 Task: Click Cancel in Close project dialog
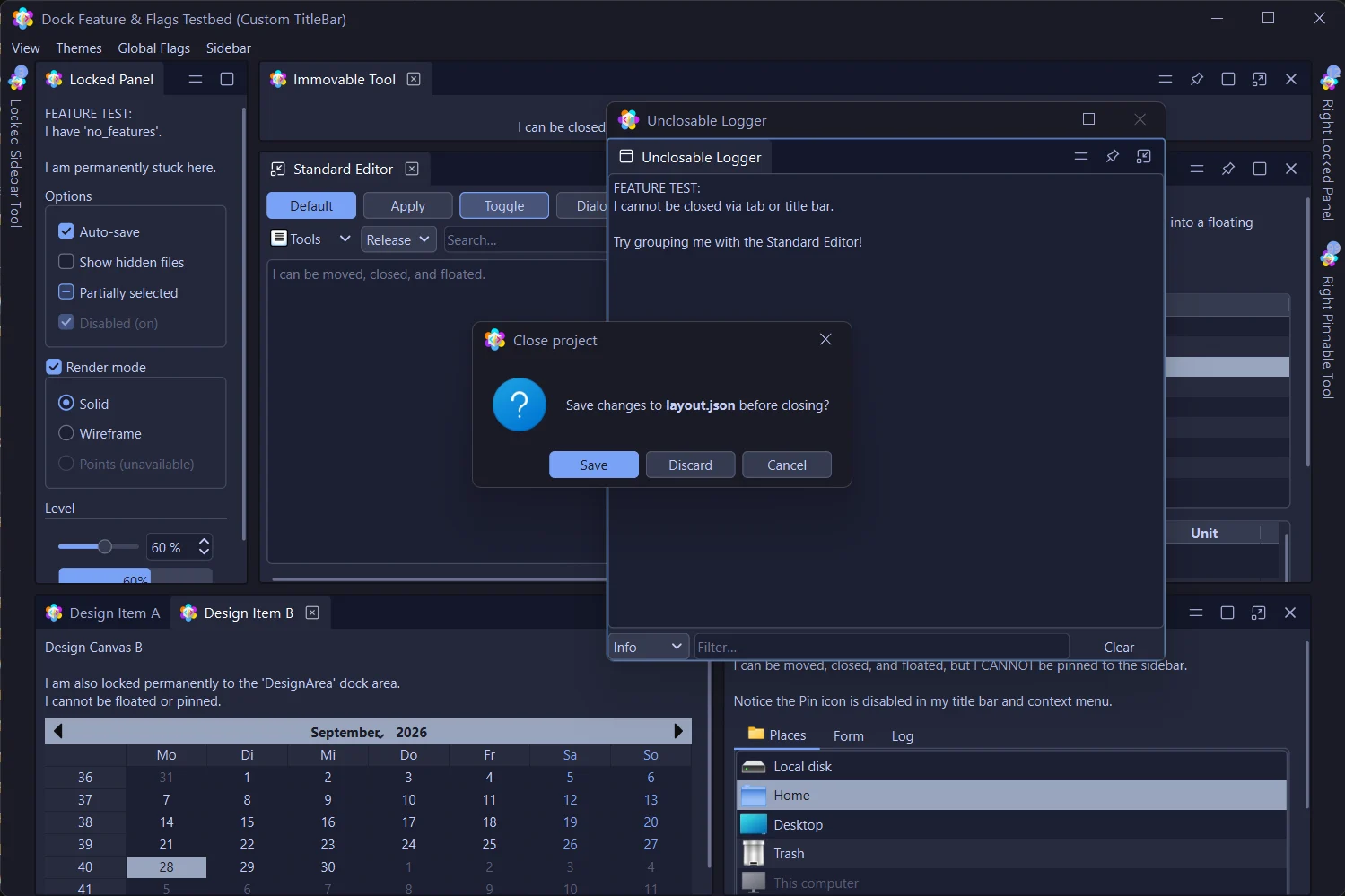pos(787,465)
